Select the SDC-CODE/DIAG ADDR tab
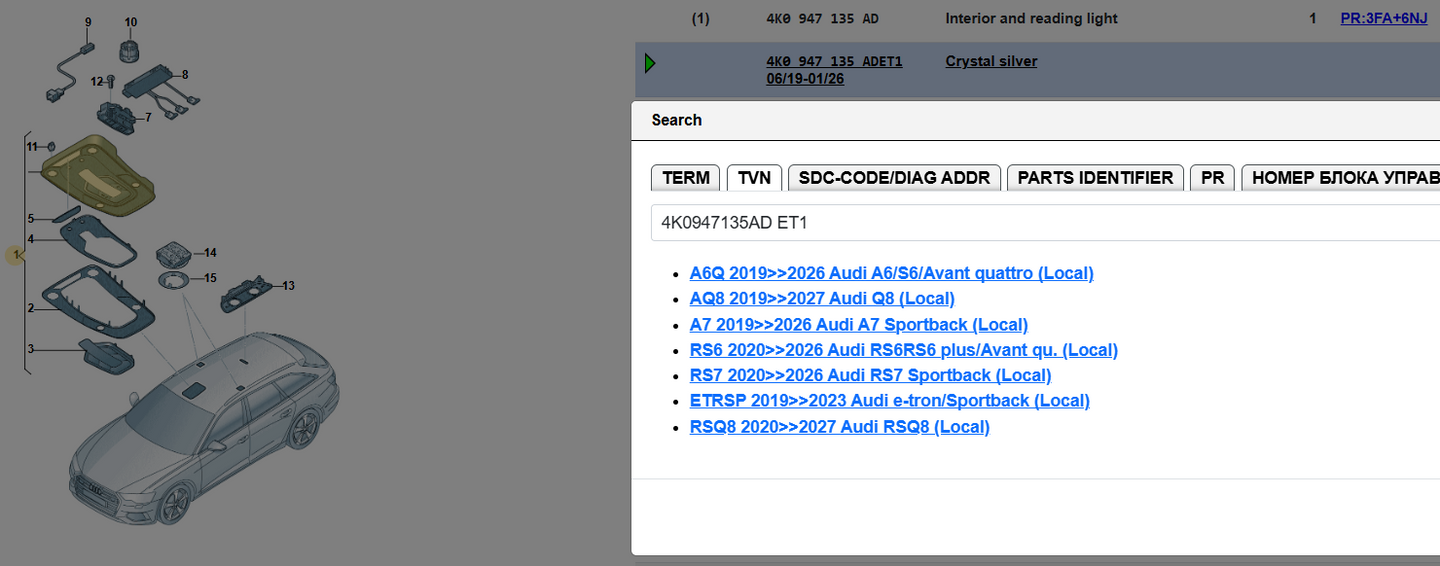 [x=894, y=178]
